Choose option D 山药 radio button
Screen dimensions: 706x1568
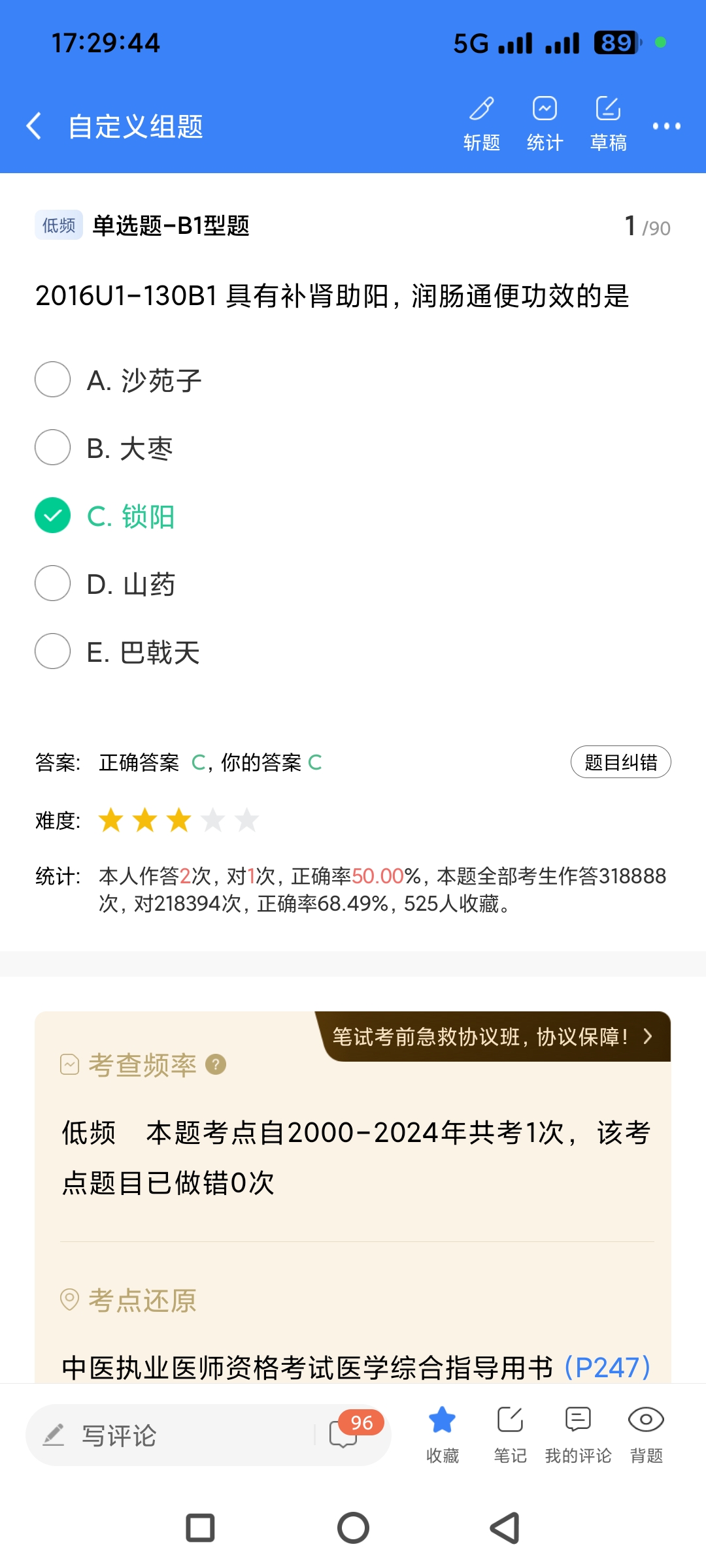coord(53,583)
